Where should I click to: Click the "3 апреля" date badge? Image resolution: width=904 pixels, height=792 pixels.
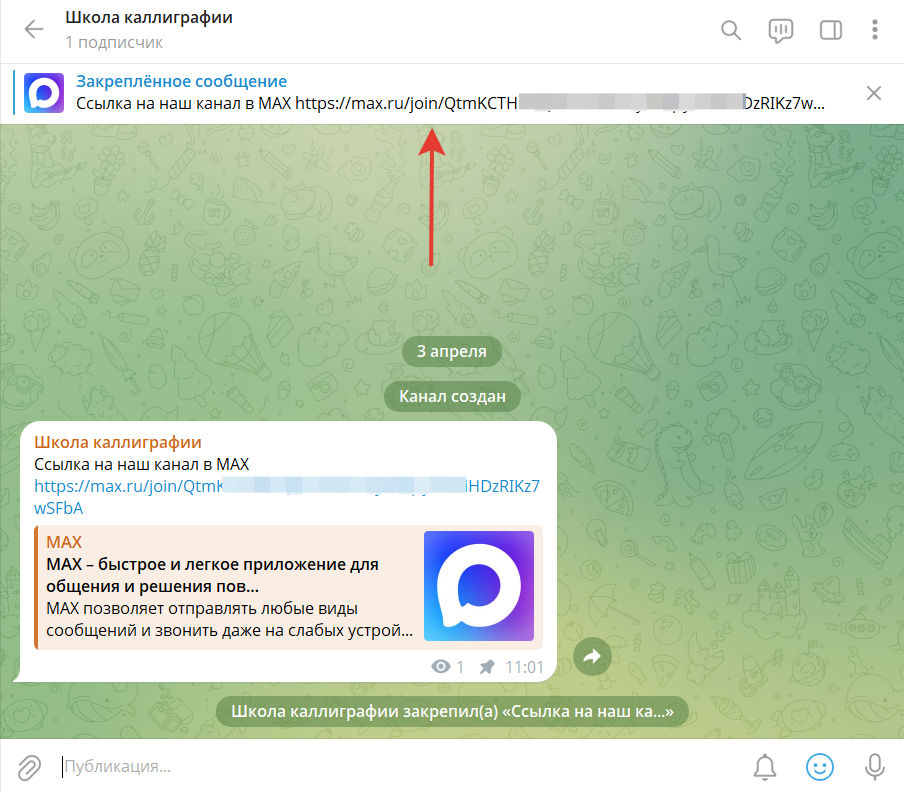pos(451,351)
